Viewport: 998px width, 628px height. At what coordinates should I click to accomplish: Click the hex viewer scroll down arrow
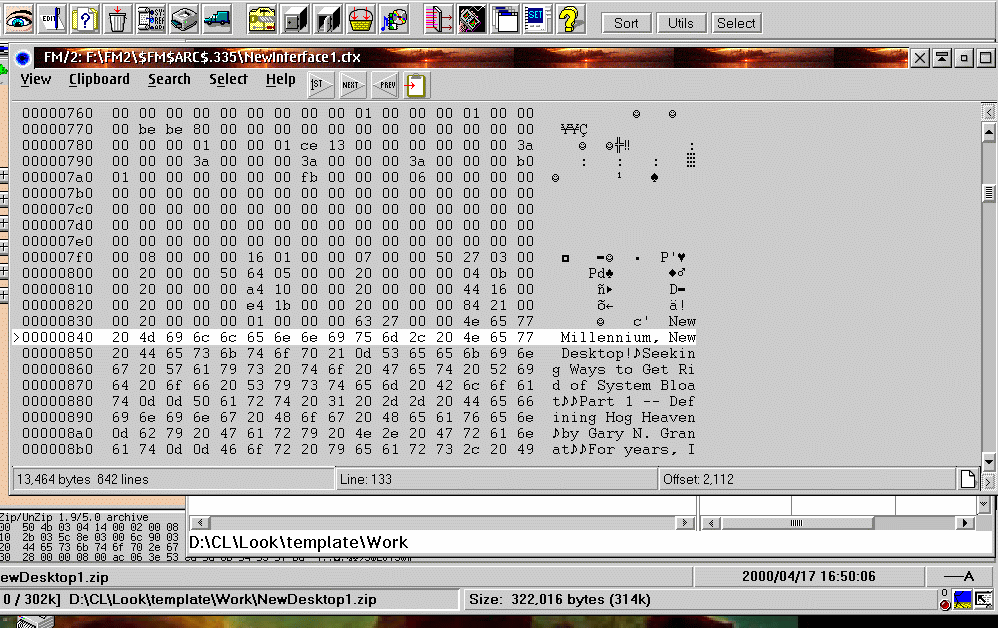988,461
